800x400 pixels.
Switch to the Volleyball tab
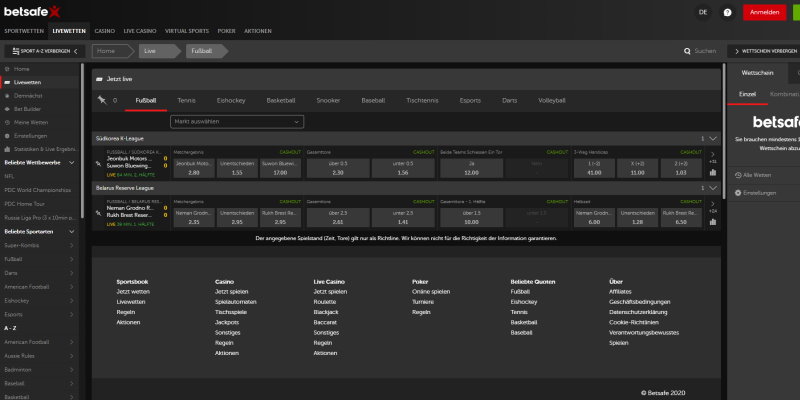coord(552,101)
